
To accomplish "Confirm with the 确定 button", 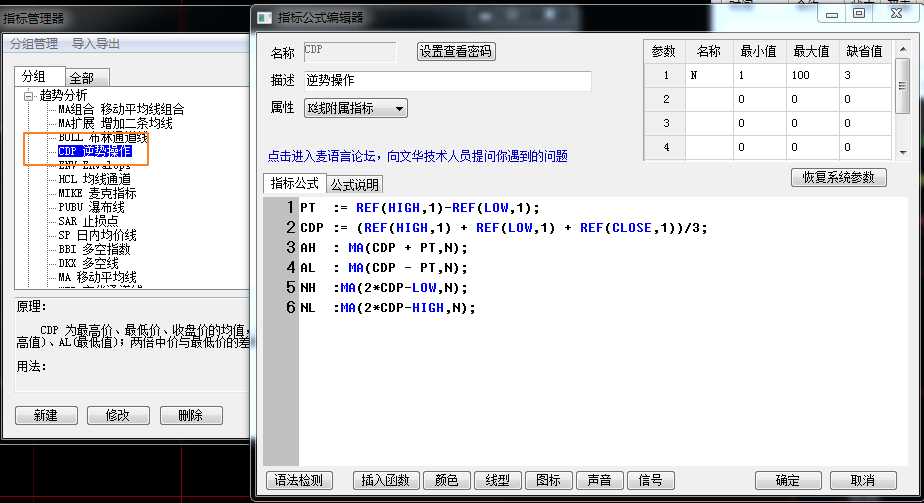I will pyautogui.click(x=787, y=481).
